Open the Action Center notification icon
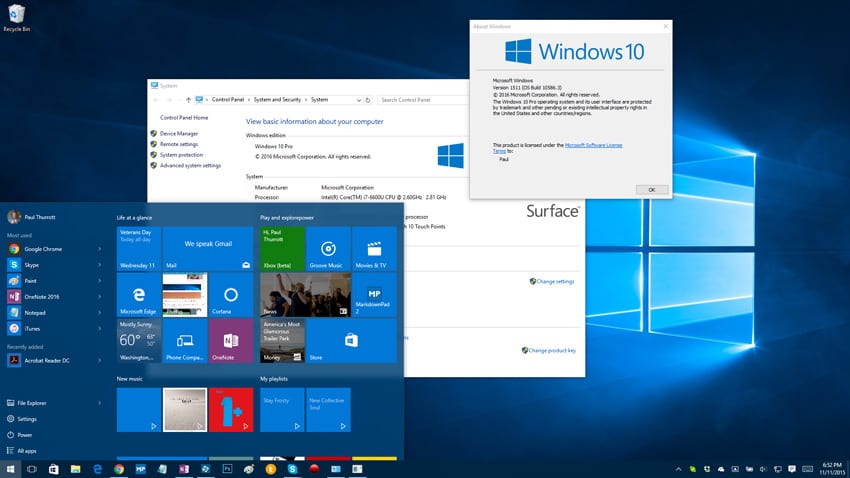850x478 pixels. 792,469
